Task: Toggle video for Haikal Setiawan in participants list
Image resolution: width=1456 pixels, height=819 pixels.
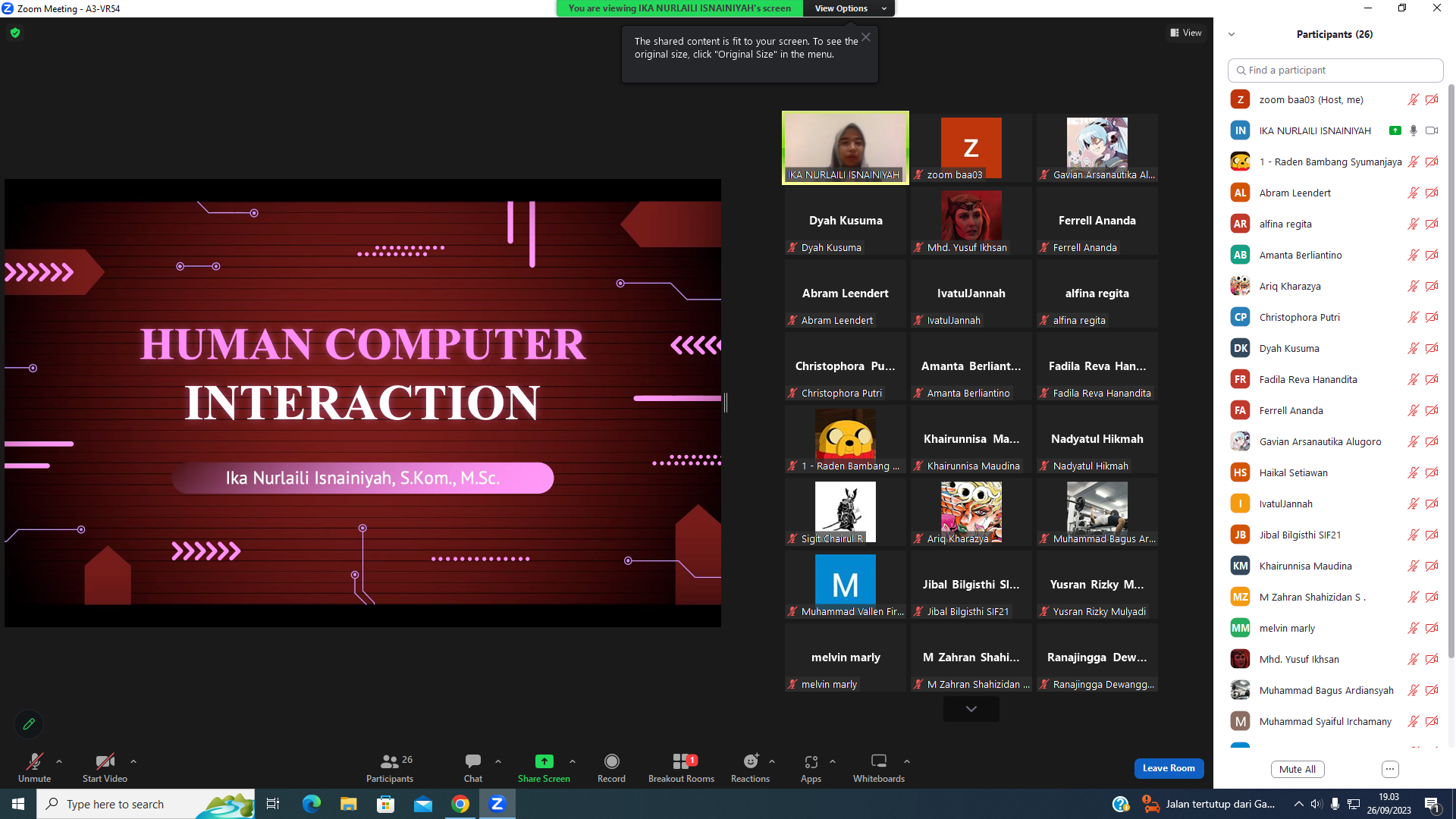Action: (x=1432, y=472)
